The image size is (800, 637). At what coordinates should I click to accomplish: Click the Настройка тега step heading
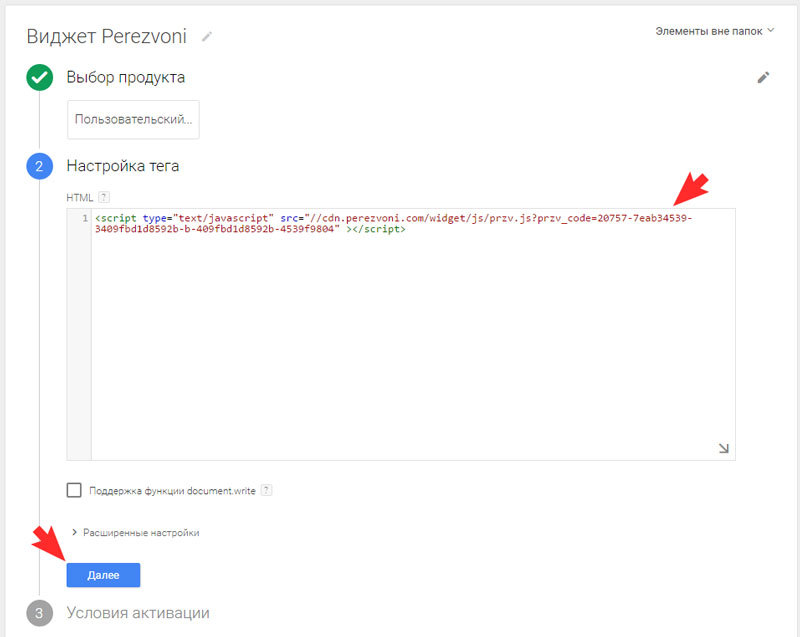(122, 166)
